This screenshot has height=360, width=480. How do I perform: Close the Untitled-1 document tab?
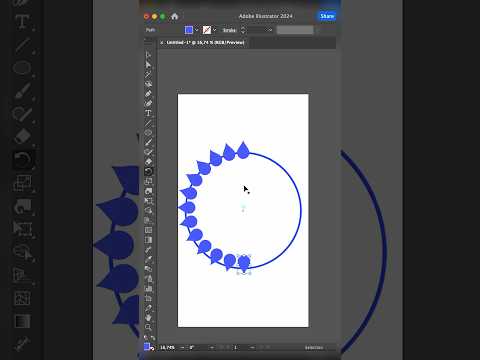[162, 43]
